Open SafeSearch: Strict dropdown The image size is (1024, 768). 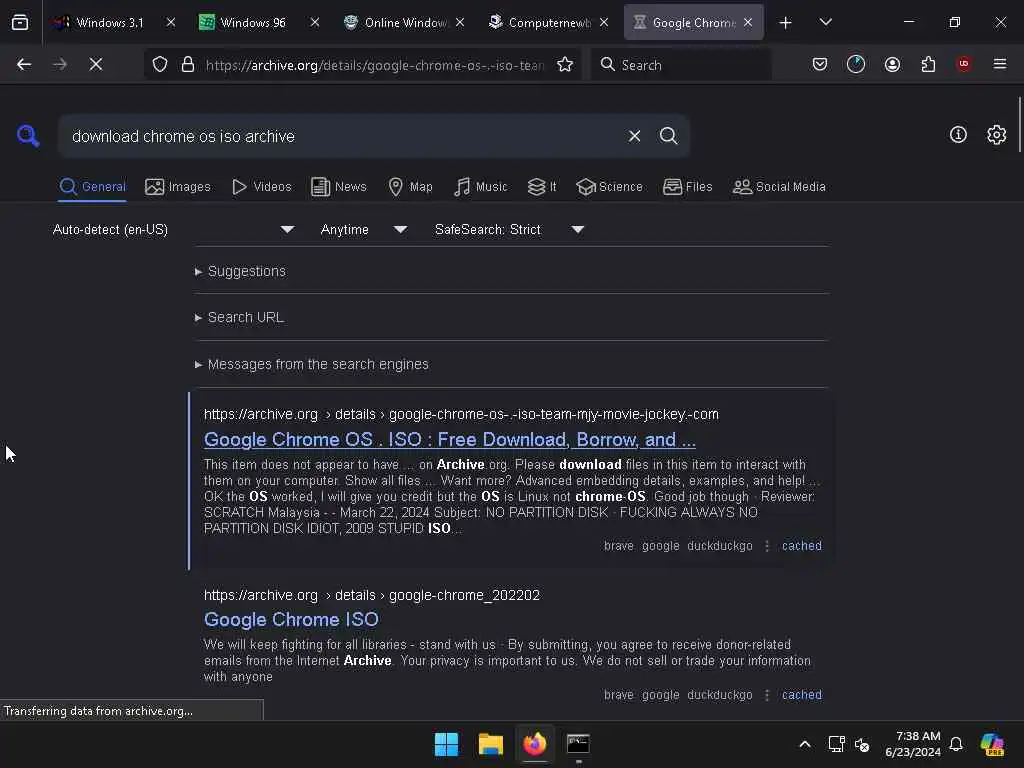coord(509,229)
